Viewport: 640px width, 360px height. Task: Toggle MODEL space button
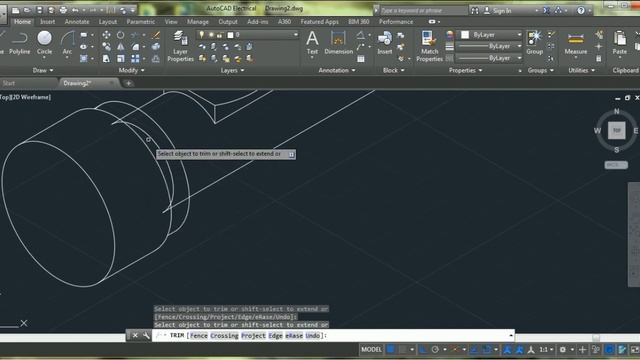(x=371, y=349)
